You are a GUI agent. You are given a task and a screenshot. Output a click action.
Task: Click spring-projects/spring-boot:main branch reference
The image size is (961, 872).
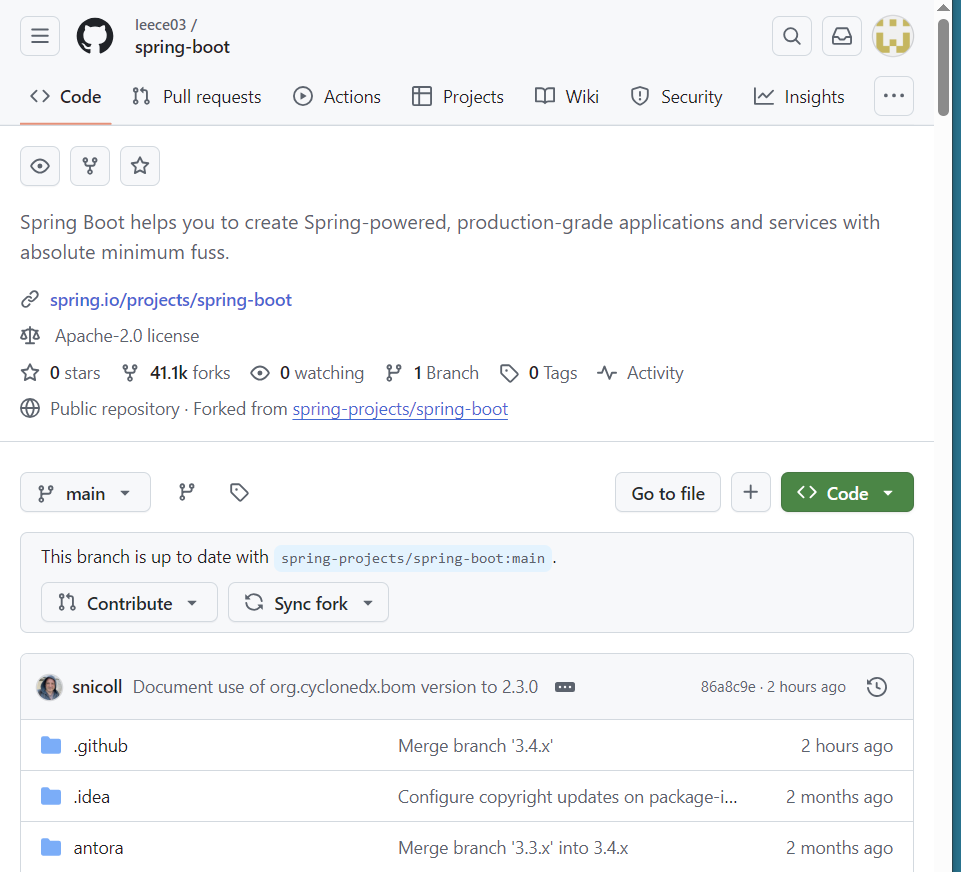413,558
